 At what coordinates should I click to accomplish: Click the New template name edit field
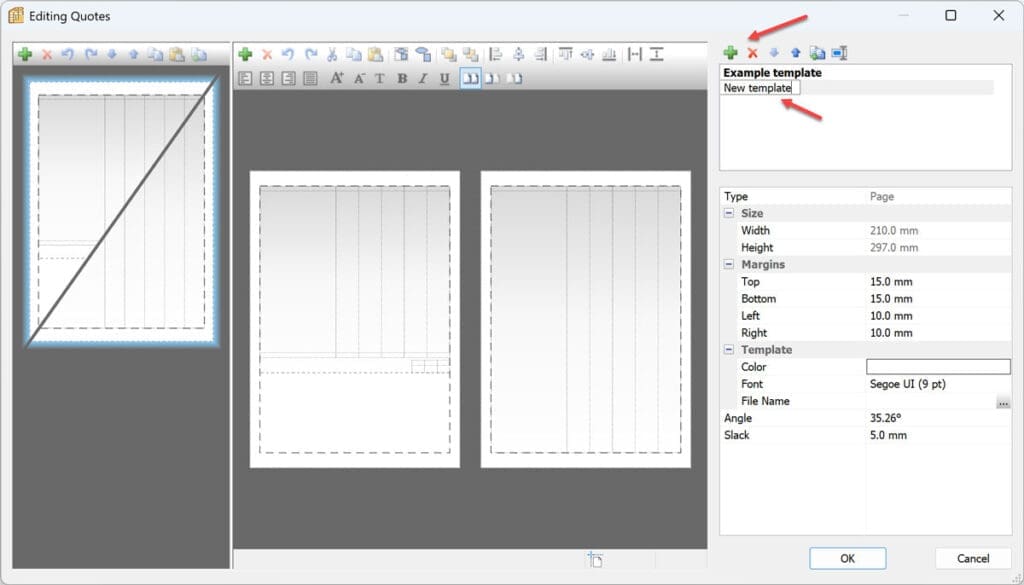pyautogui.click(x=761, y=87)
